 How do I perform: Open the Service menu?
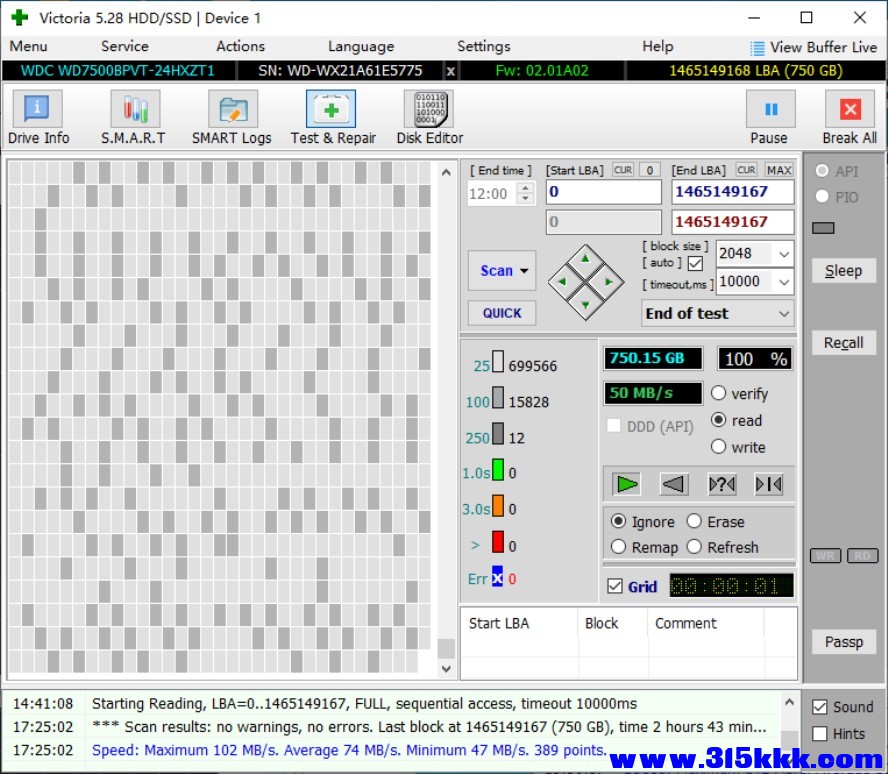pyautogui.click(x=124, y=46)
